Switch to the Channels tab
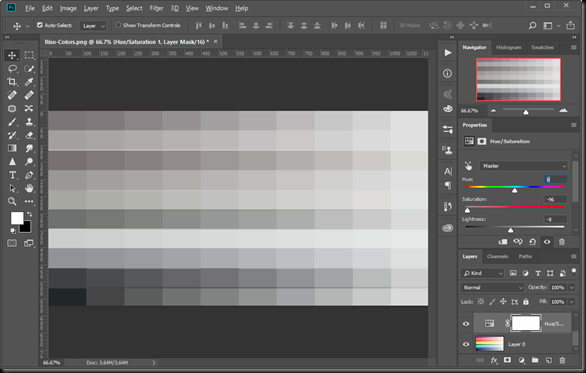This screenshot has width=586, height=373. click(497, 256)
